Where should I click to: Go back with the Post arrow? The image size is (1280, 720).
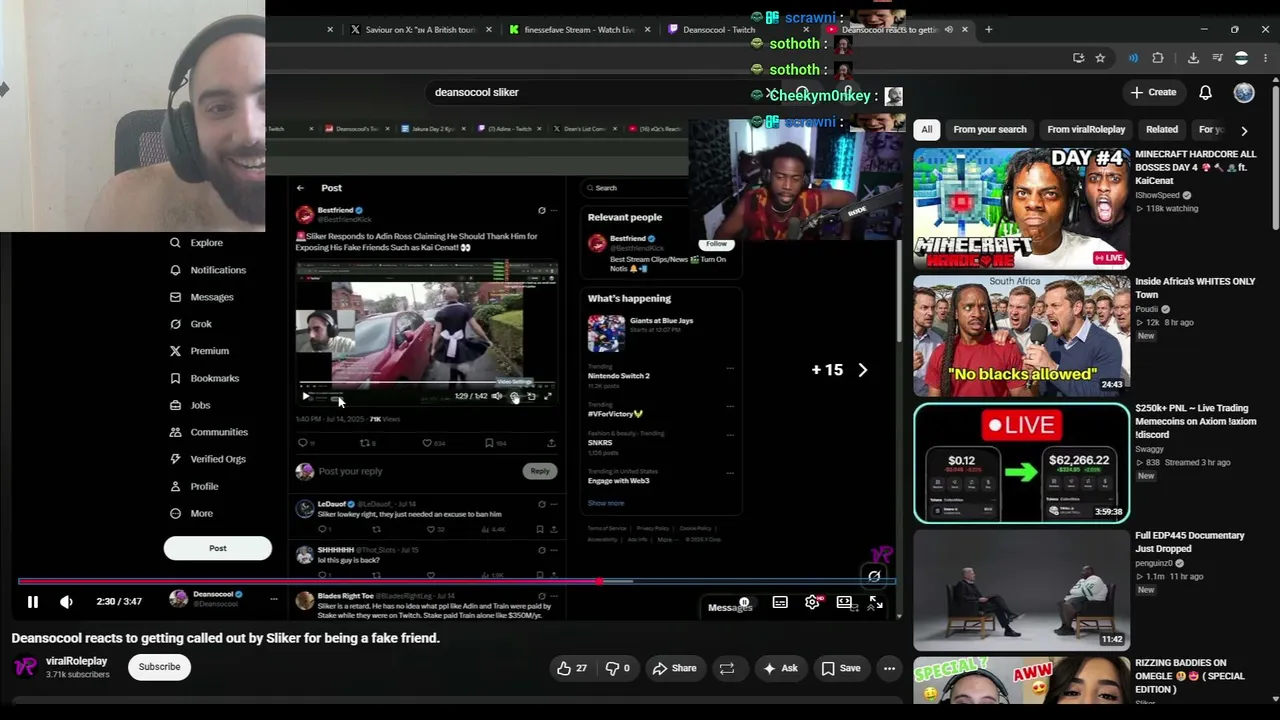point(300,188)
